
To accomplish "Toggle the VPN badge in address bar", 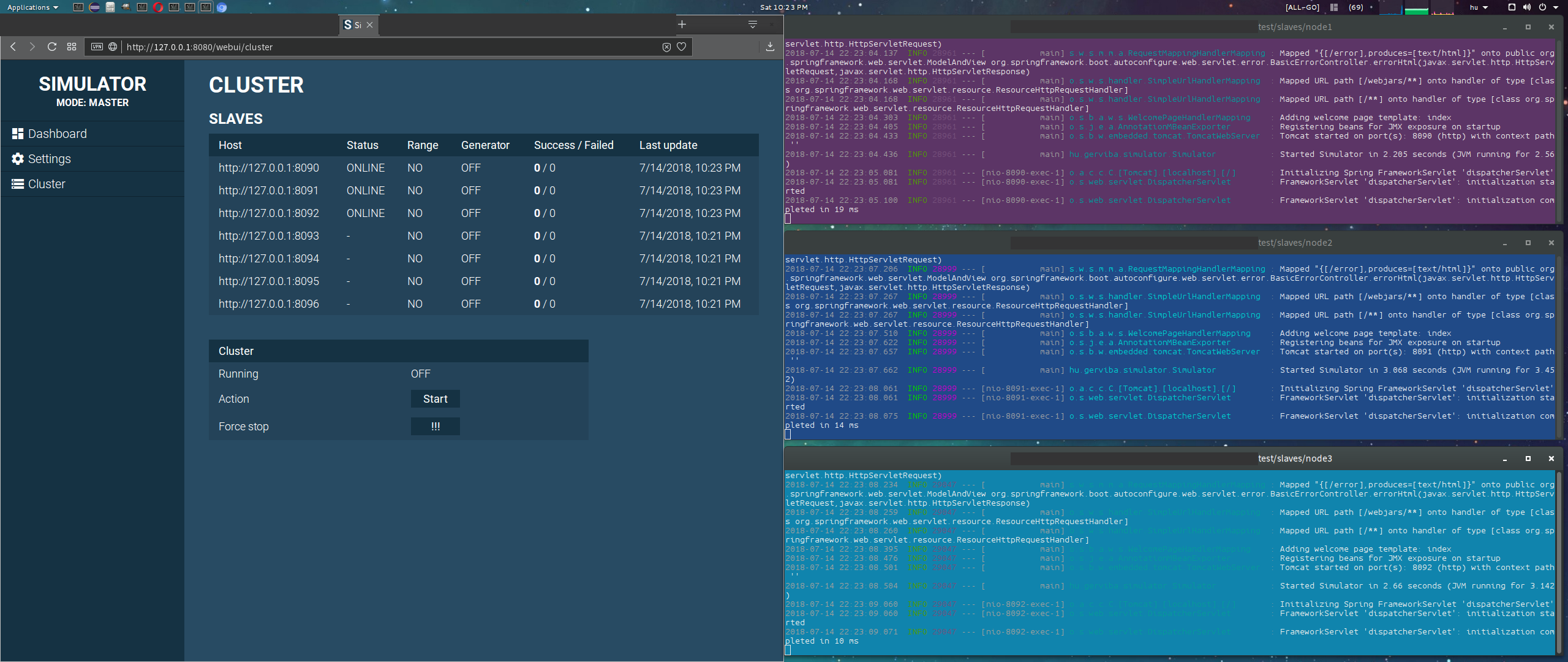I will (97, 47).
